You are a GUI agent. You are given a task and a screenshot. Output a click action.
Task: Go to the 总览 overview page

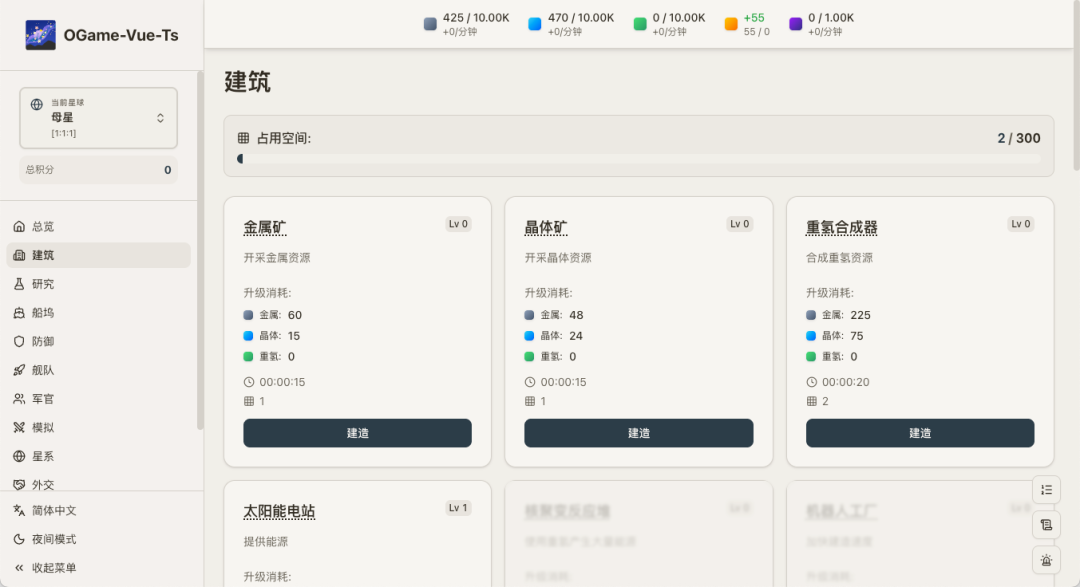click(43, 227)
